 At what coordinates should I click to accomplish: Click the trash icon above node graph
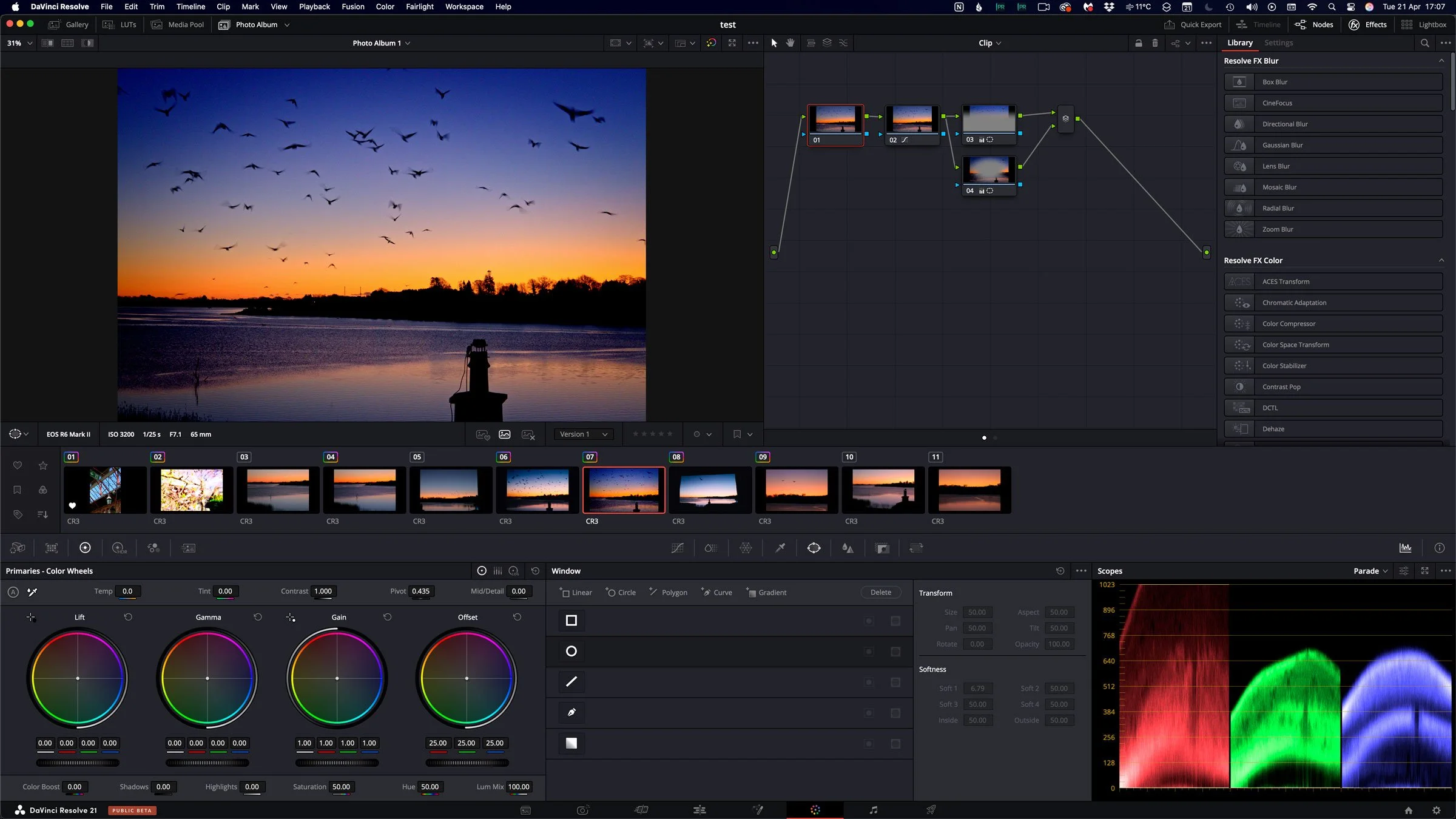point(1154,43)
